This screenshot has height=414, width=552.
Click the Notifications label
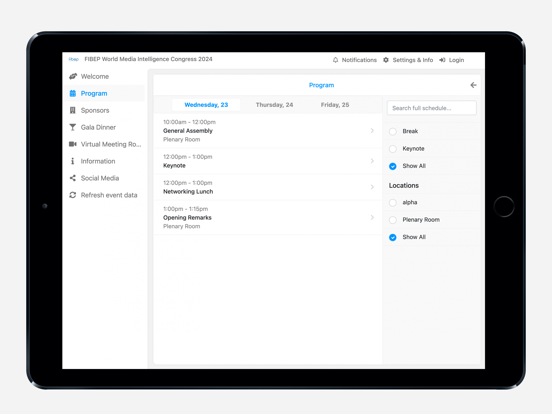(x=359, y=60)
